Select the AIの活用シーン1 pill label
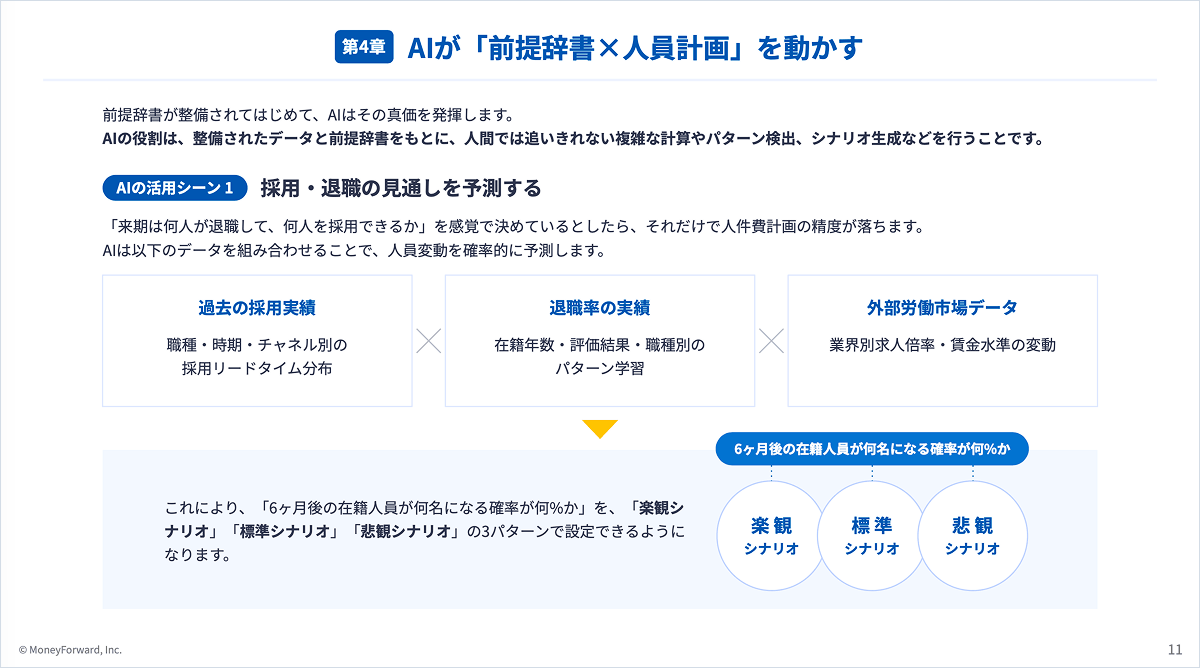Viewport: 1200px width, 668px height. [175, 187]
